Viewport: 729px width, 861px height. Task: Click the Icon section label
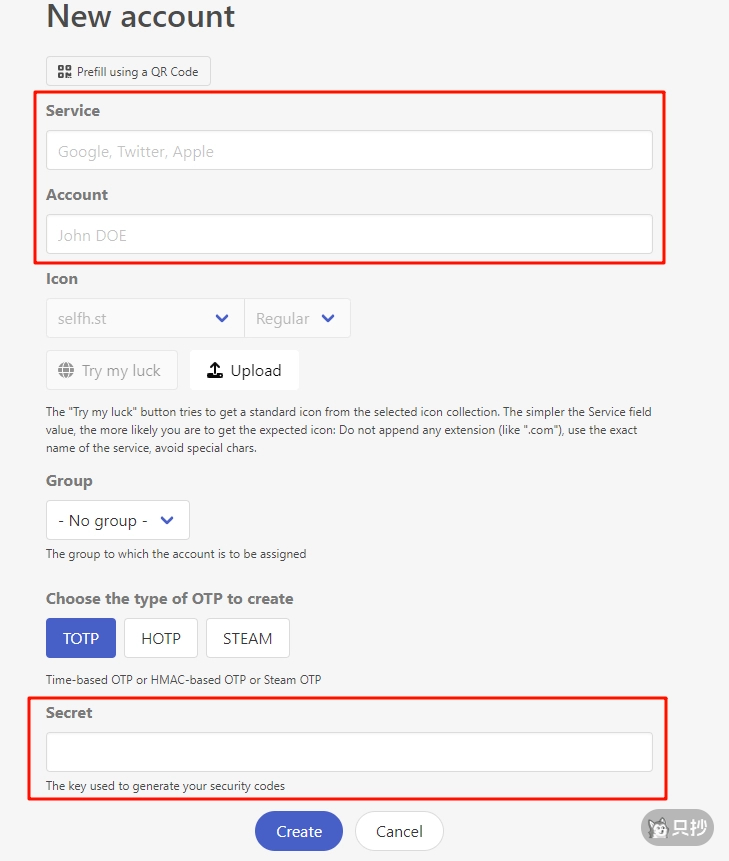click(62, 278)
